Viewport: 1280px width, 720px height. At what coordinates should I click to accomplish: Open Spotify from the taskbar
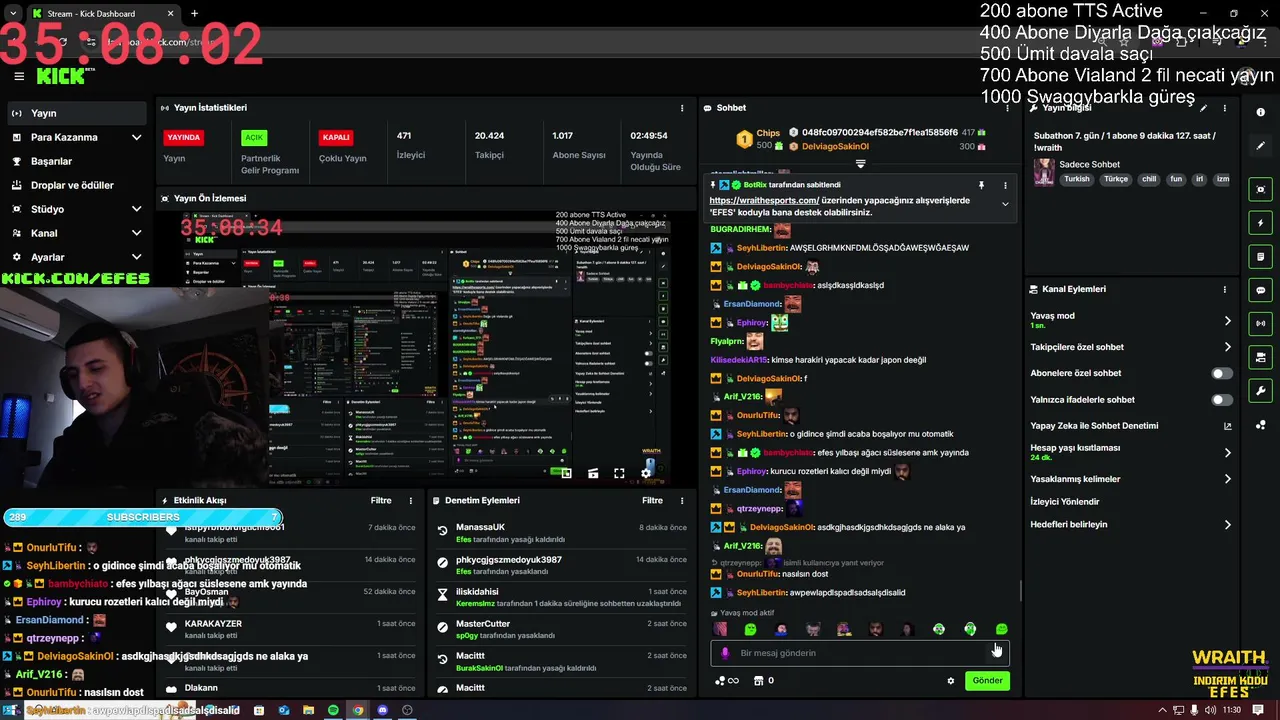coord(333,710)
